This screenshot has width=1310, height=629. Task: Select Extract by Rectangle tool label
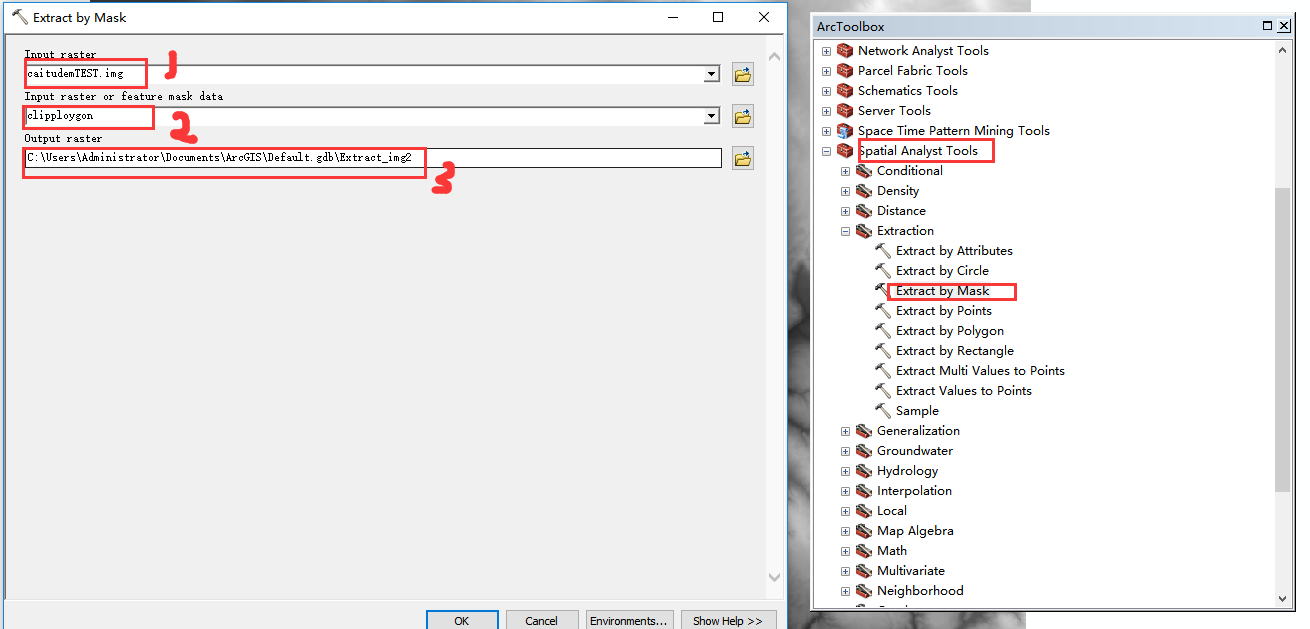click(x=955, y=351)
